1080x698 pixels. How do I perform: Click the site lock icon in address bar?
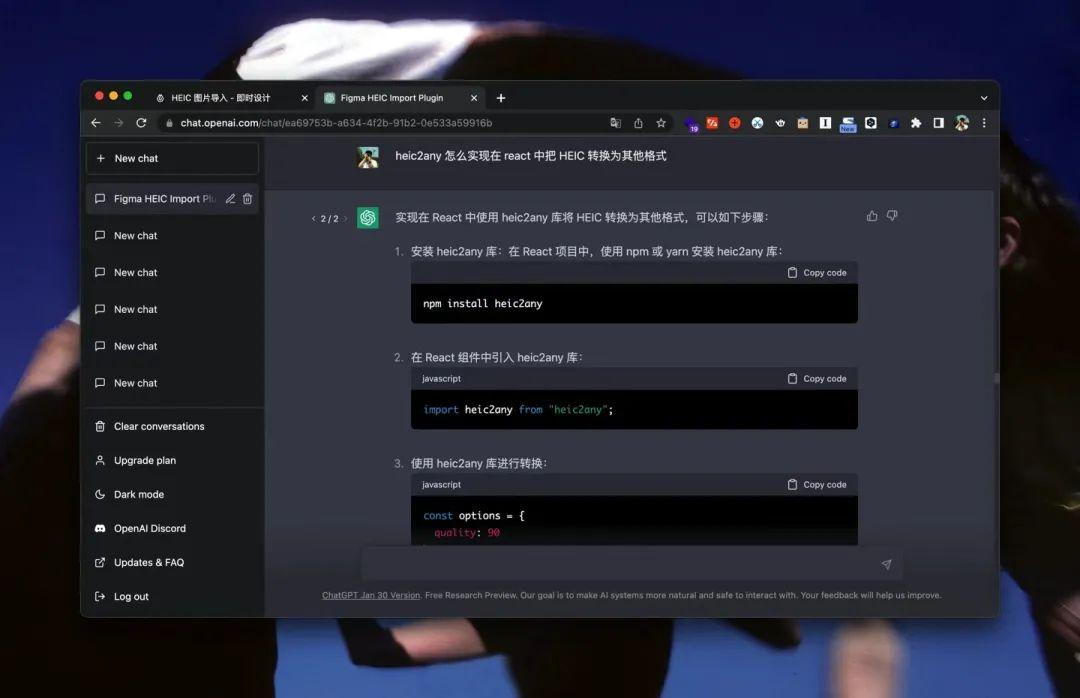(169, 123)
